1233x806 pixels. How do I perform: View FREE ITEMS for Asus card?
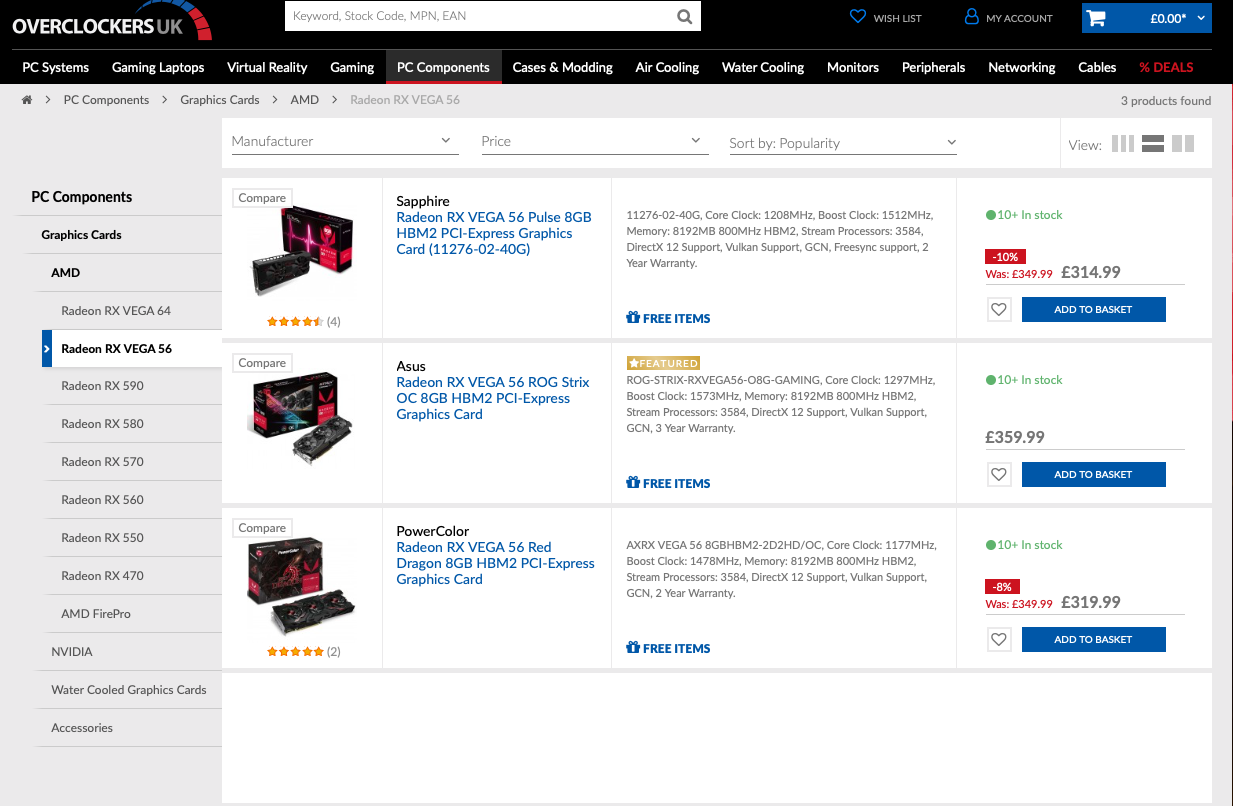pyautogui.click(x=668, y=483)
